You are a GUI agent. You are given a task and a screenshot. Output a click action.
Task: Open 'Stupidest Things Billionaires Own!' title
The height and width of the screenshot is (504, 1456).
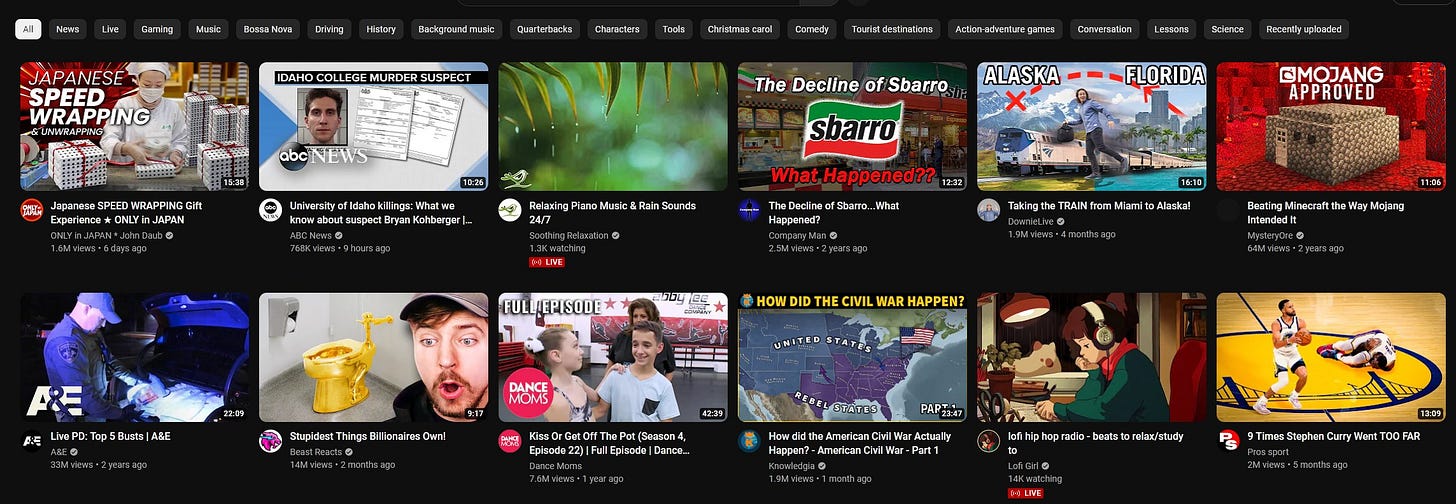point(368,437)
